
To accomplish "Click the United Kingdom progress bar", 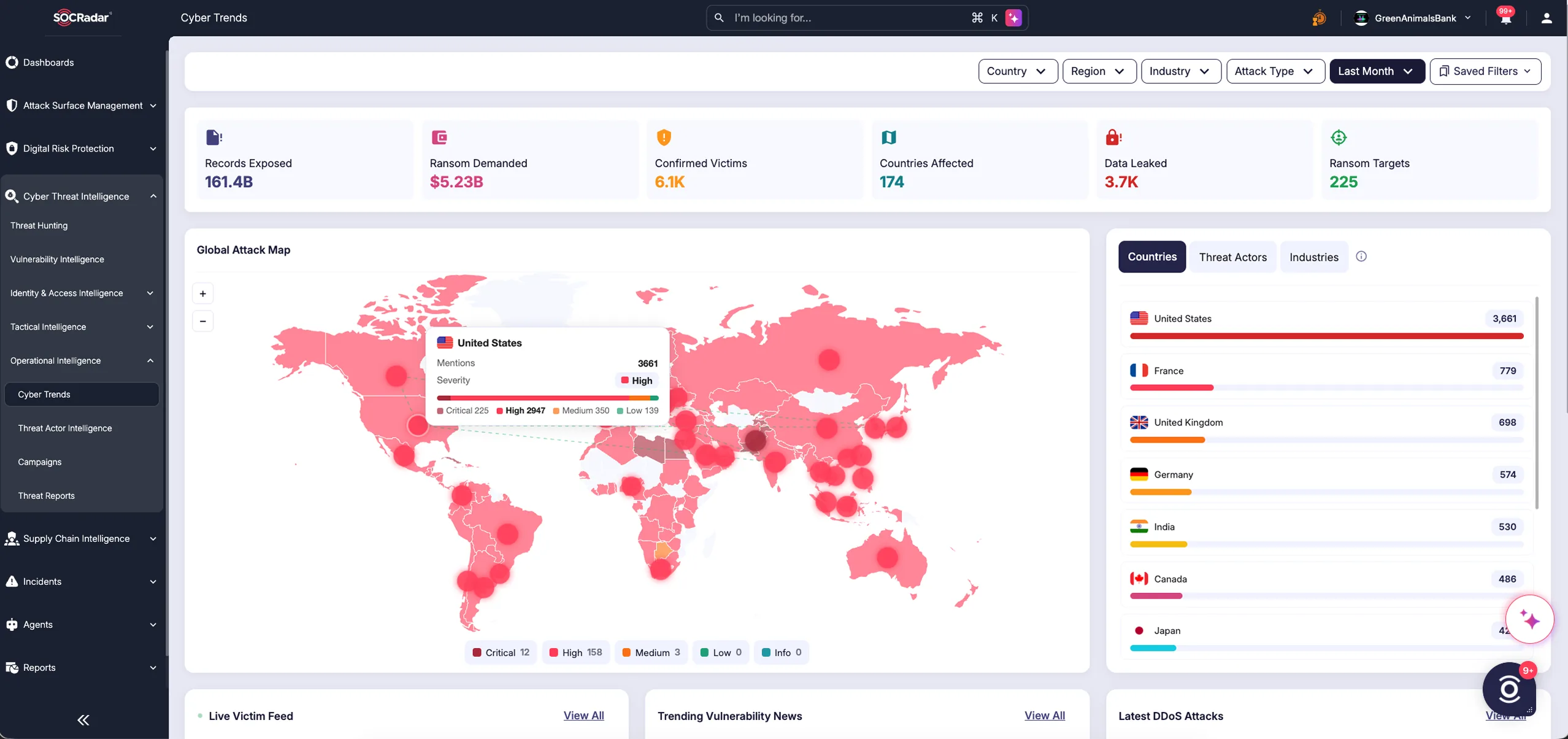I will [1326, 440].
